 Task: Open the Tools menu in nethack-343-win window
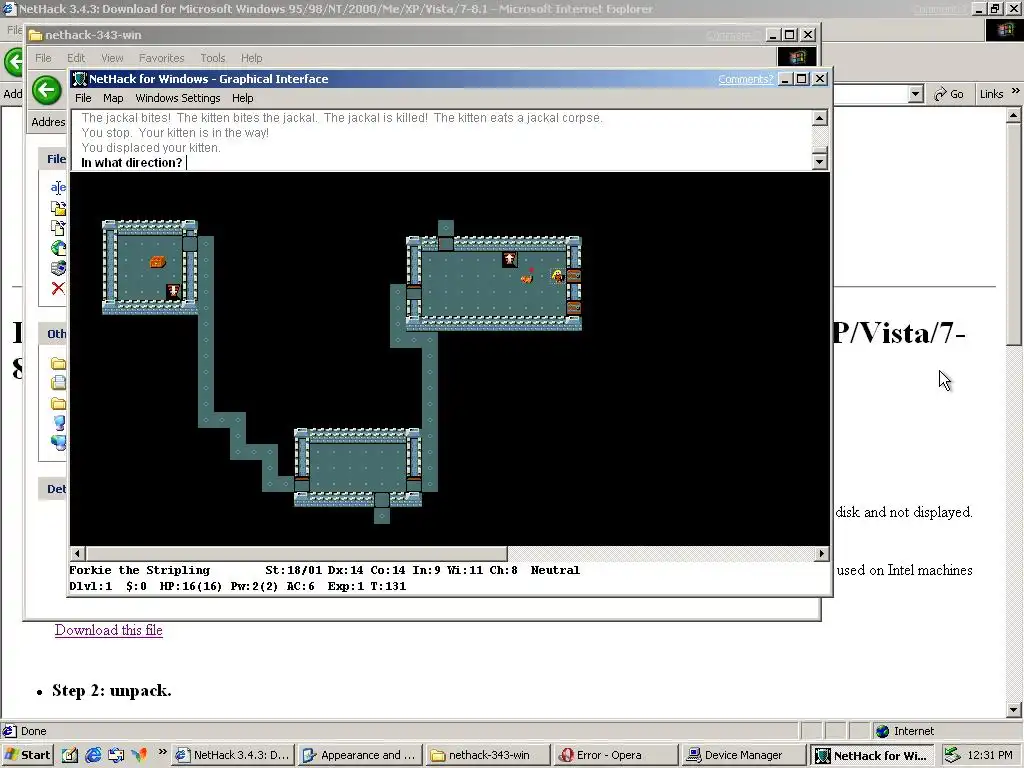212,58
